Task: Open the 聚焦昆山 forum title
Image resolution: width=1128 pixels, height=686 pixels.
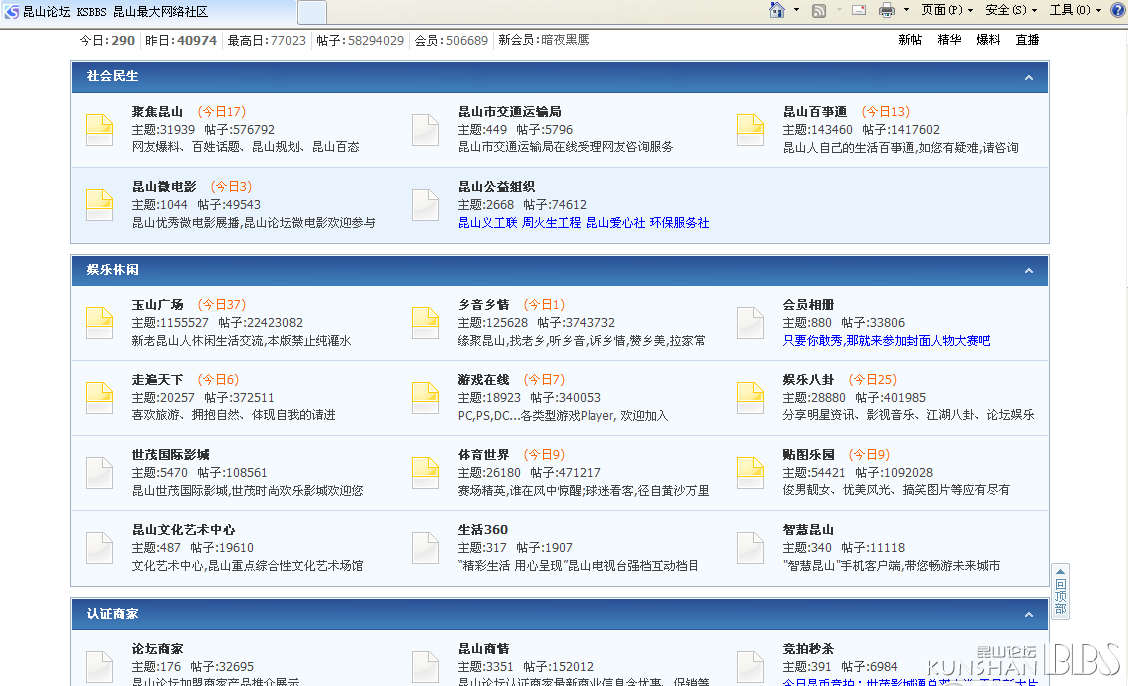Action: point(157,111)
